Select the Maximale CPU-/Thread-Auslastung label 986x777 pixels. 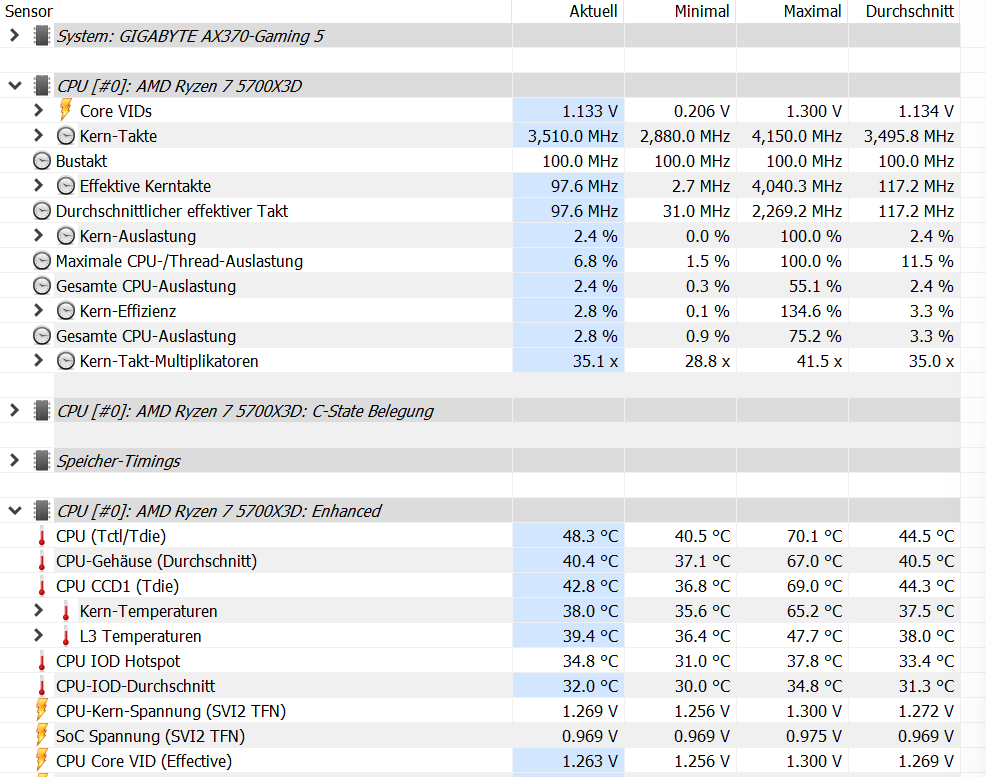(179, 261)
